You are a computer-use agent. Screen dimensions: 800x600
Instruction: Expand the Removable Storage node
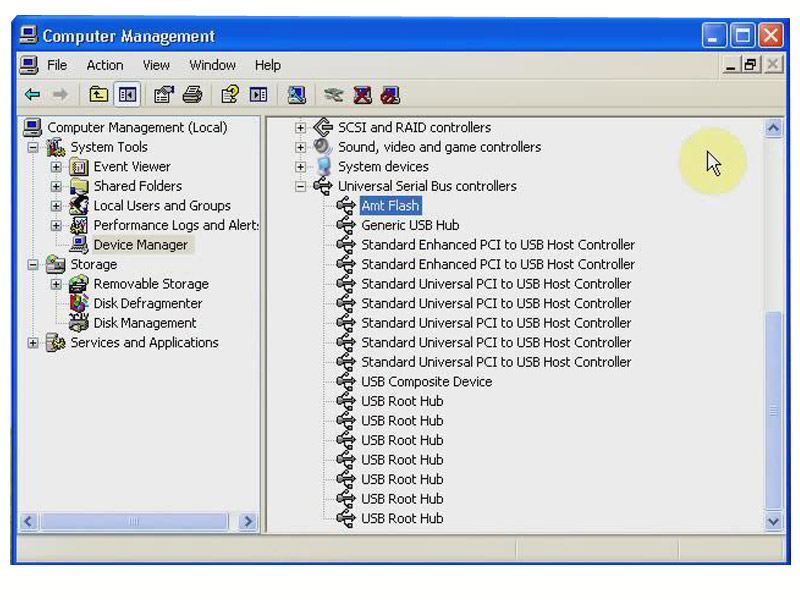coord(56,284)
